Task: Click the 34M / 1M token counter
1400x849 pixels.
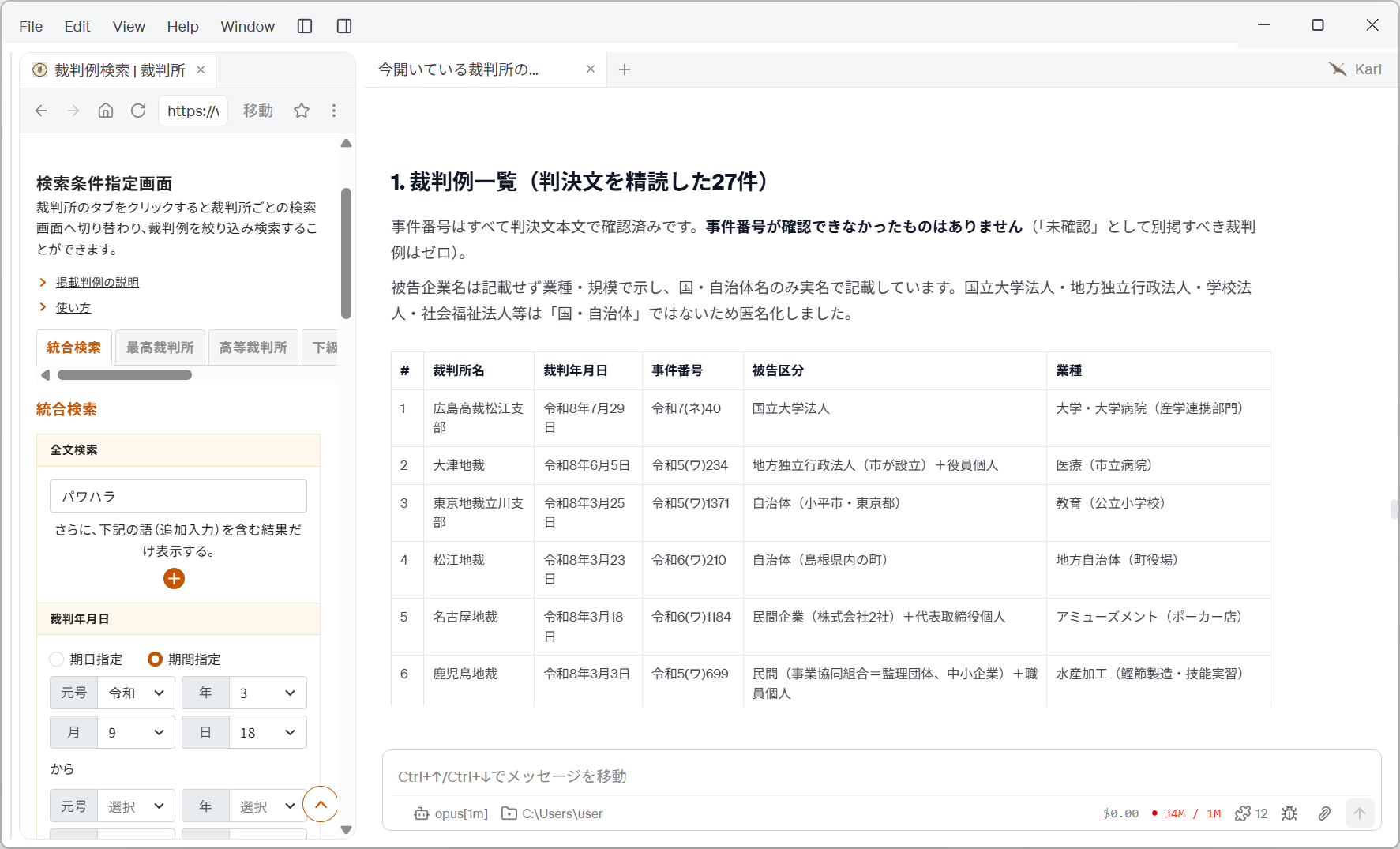Action: (1186, 813)
